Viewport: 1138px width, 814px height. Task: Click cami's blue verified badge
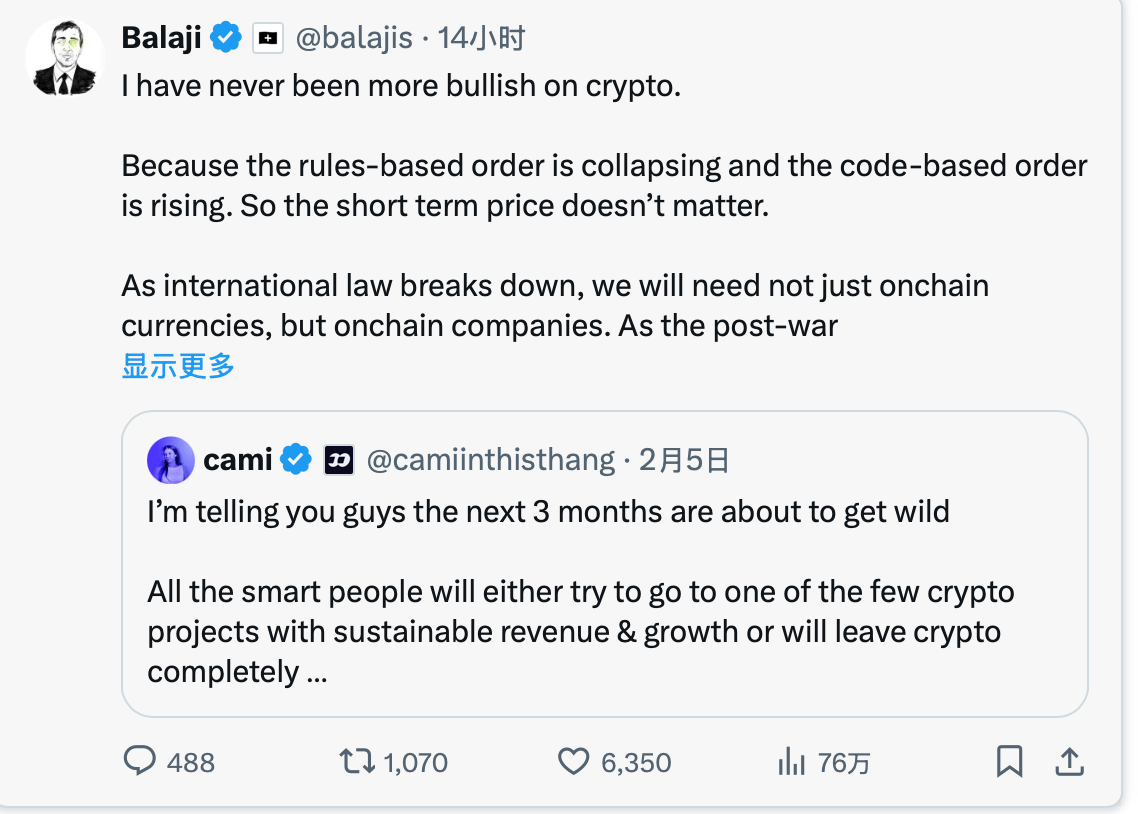(296, 459)
